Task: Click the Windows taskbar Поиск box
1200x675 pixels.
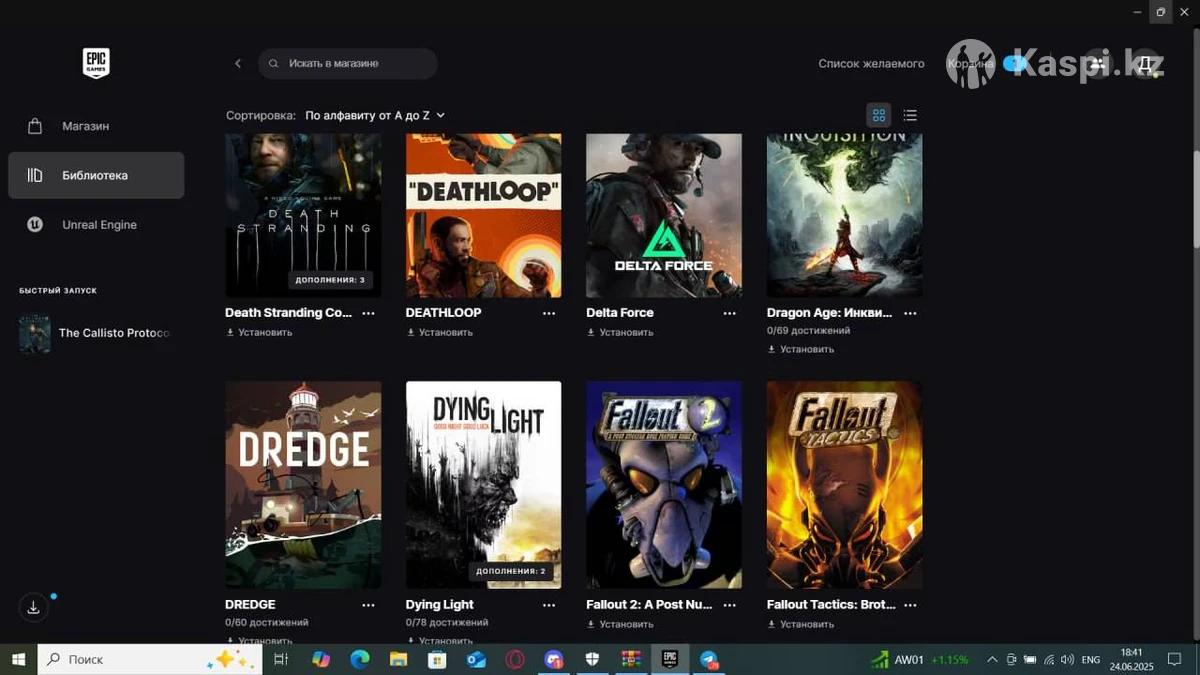Action: coord(150,659)
